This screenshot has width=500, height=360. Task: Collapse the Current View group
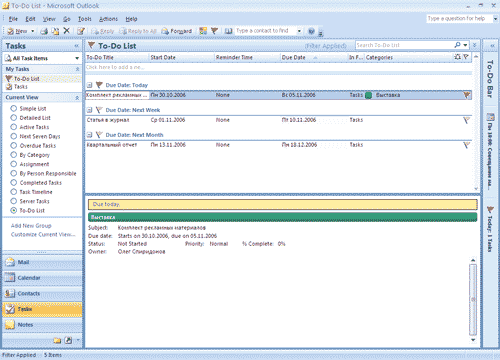pyautogui.click(x=77, y=98)
